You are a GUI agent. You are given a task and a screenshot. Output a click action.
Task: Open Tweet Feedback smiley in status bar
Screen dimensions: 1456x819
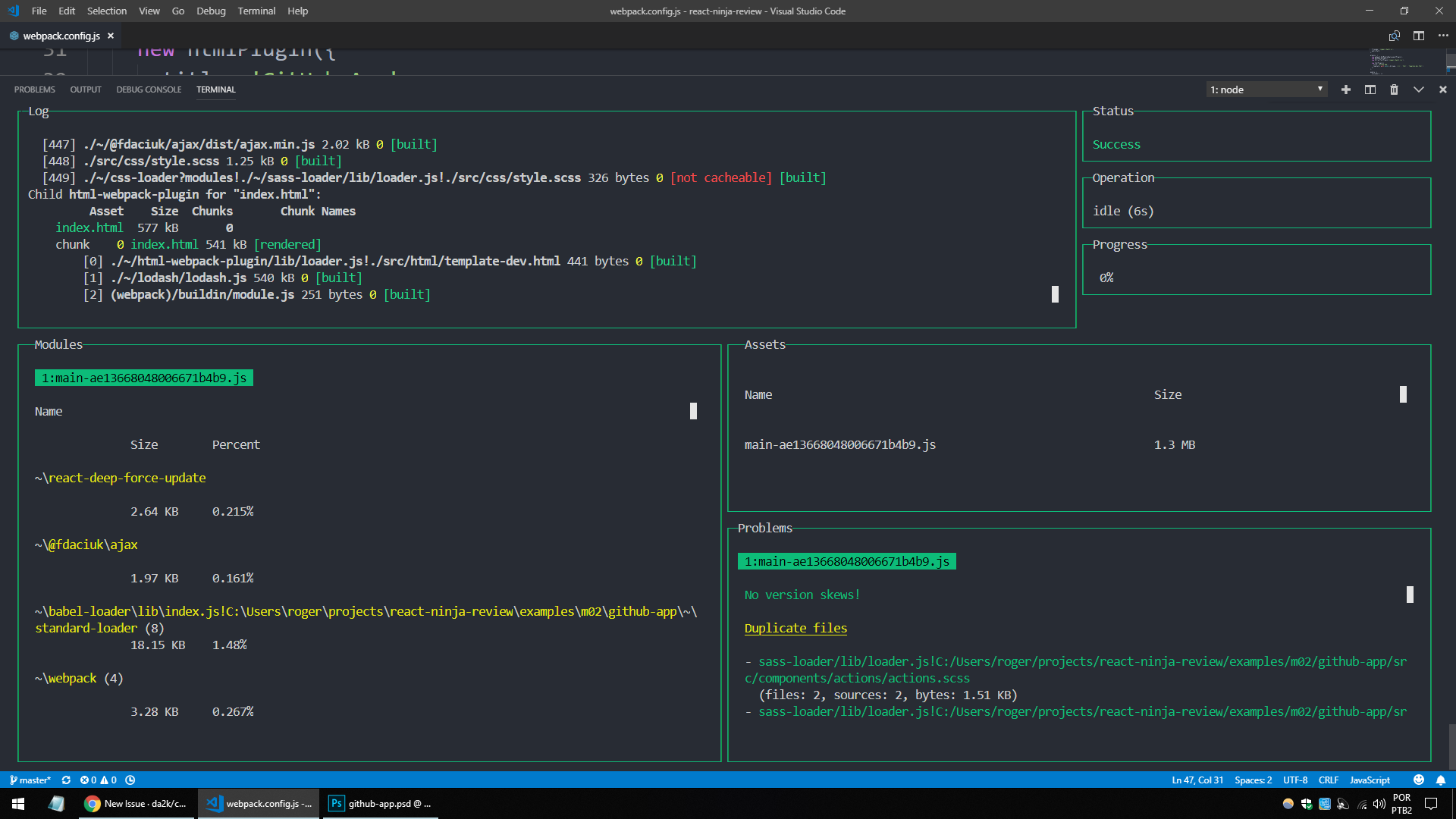coord(1418,780)
